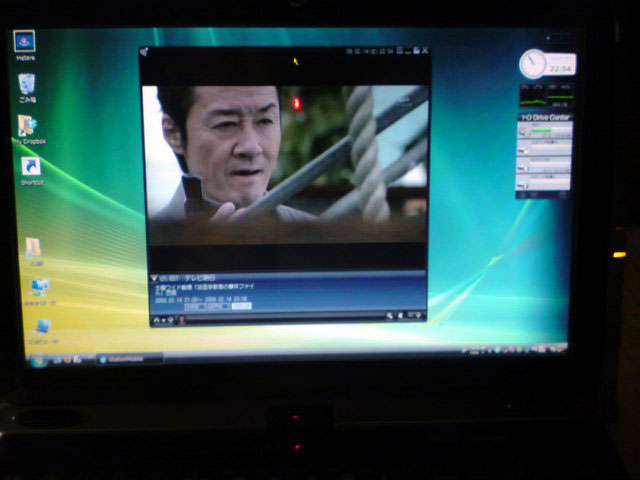640x480 pixels.
Task: Select the third drive row in Drive Center
Action: [x=543, y=165]
